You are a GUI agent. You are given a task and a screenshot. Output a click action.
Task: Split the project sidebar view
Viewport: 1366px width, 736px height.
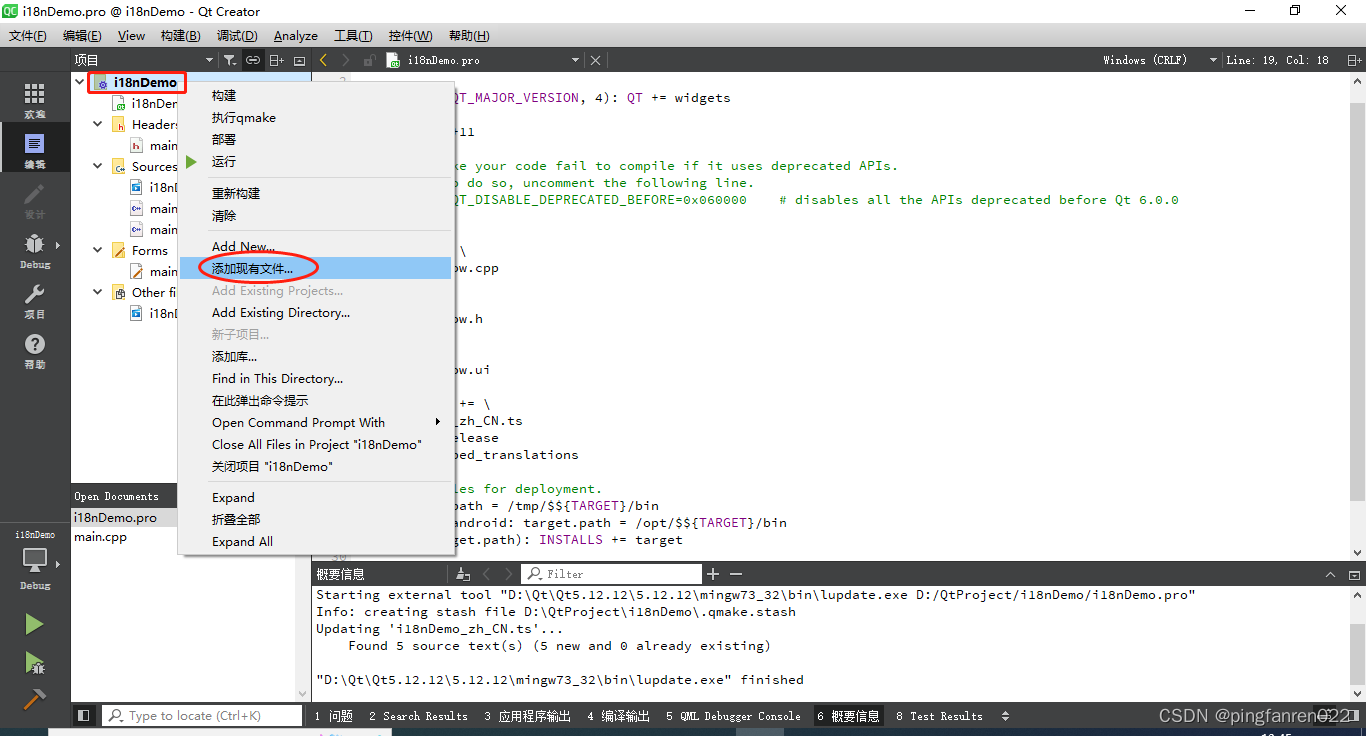[x=277, y=60]
